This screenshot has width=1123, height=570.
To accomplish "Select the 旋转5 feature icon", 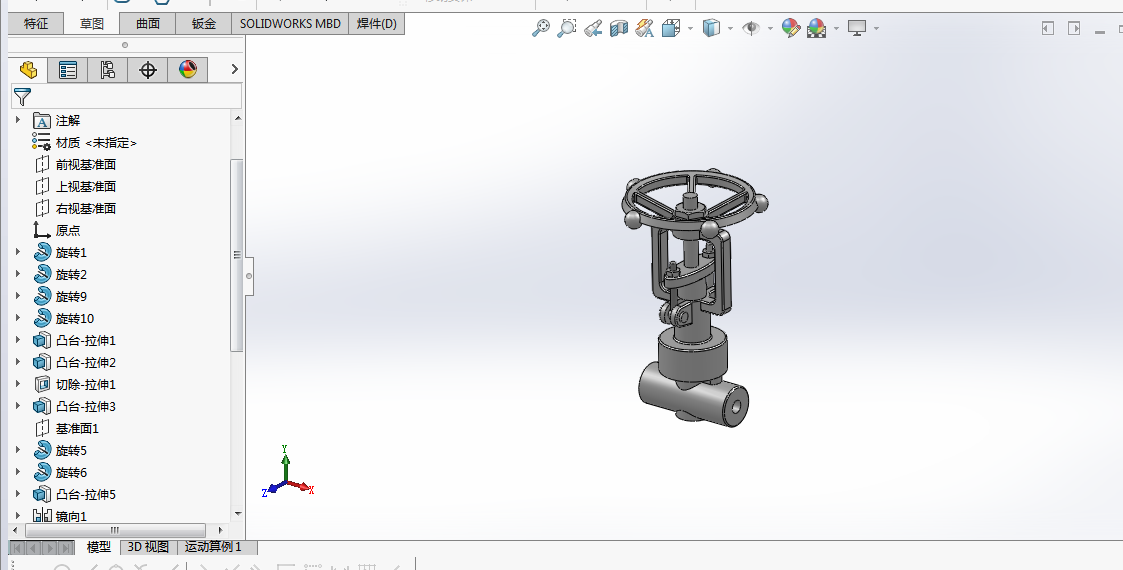I will (x=42, y=450).
